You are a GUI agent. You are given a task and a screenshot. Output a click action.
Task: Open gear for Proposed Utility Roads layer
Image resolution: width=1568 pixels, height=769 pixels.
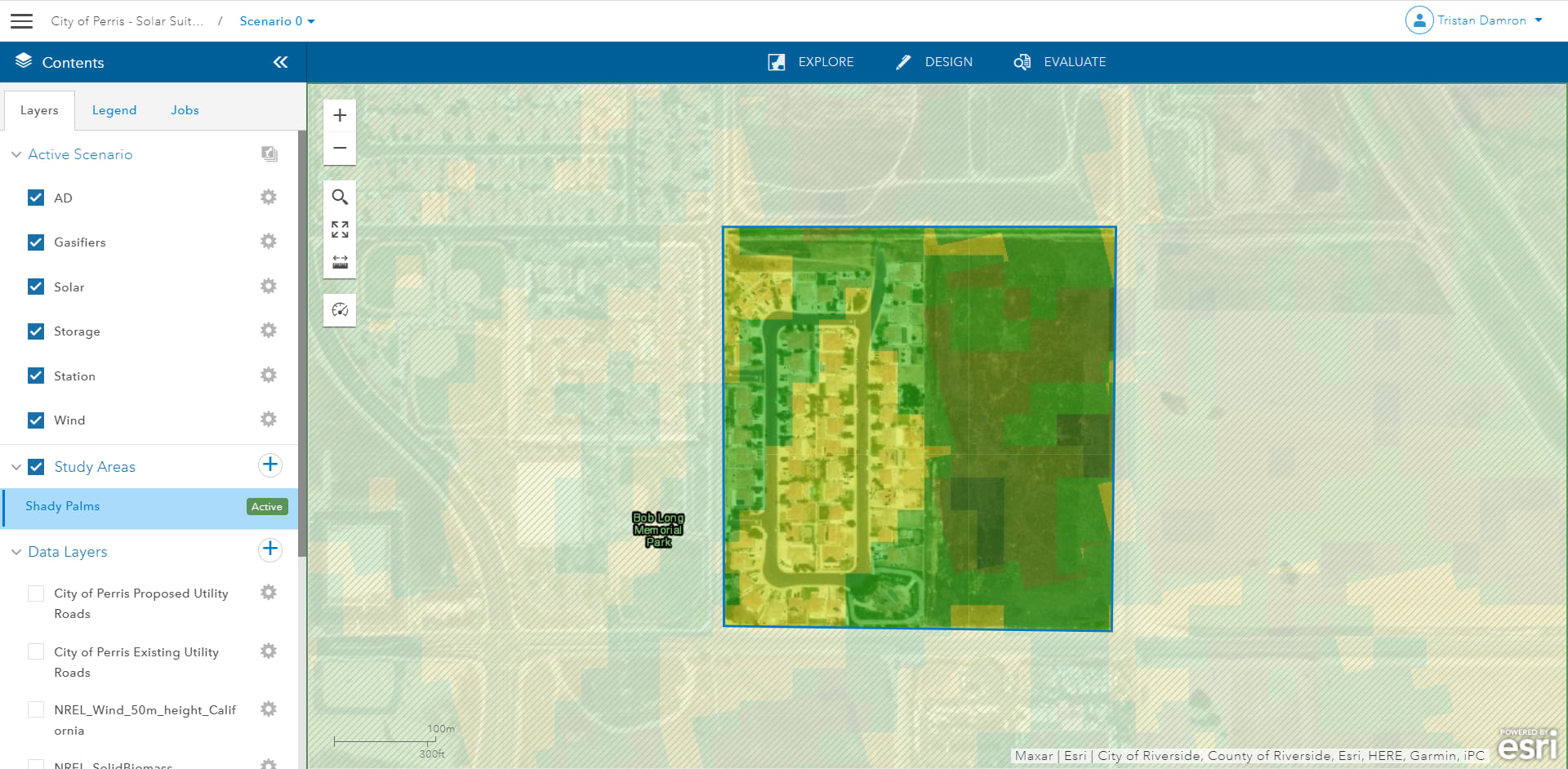point(269,593)
